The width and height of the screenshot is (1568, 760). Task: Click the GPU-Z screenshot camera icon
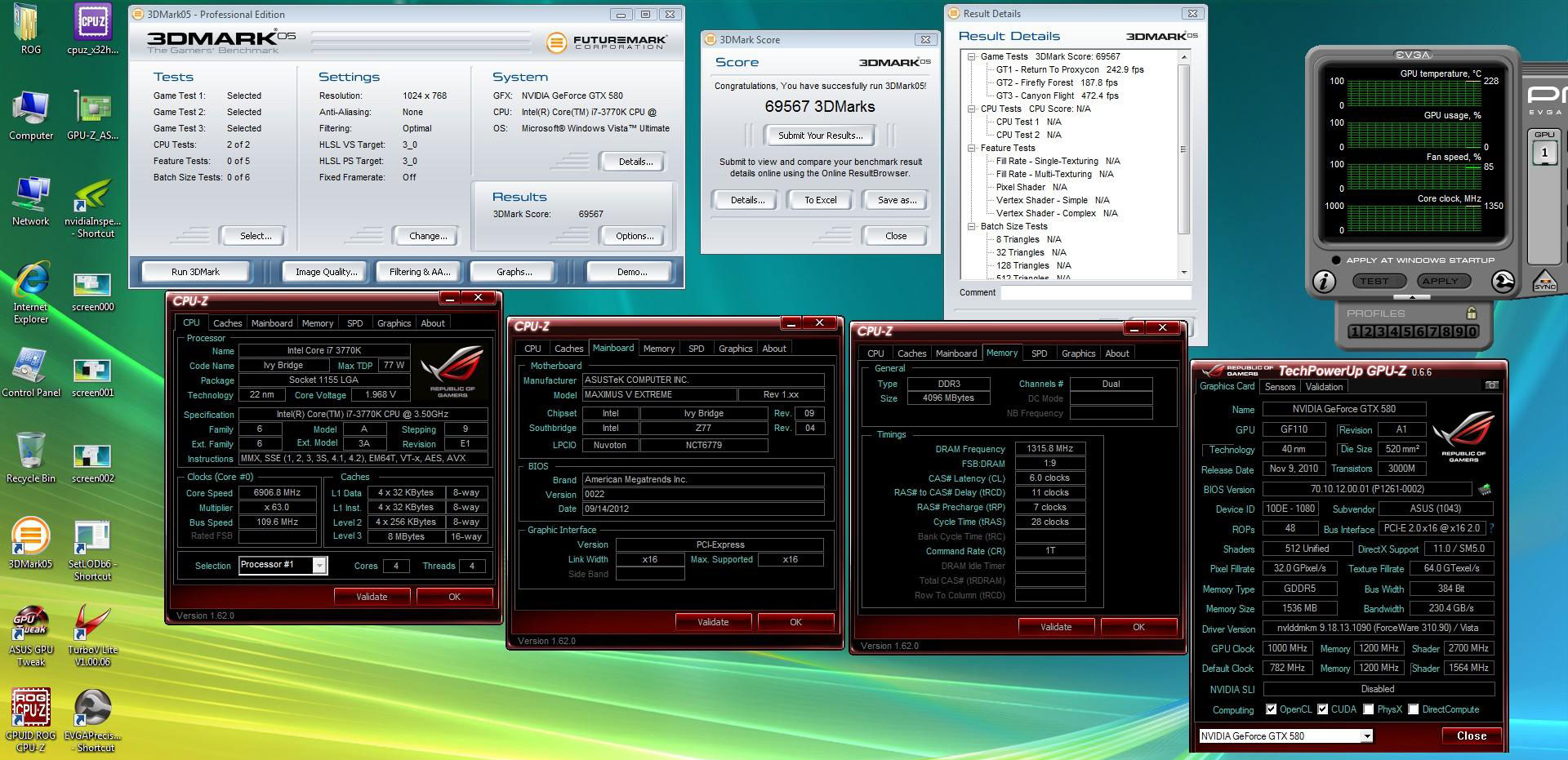(x=1491, y=385)
